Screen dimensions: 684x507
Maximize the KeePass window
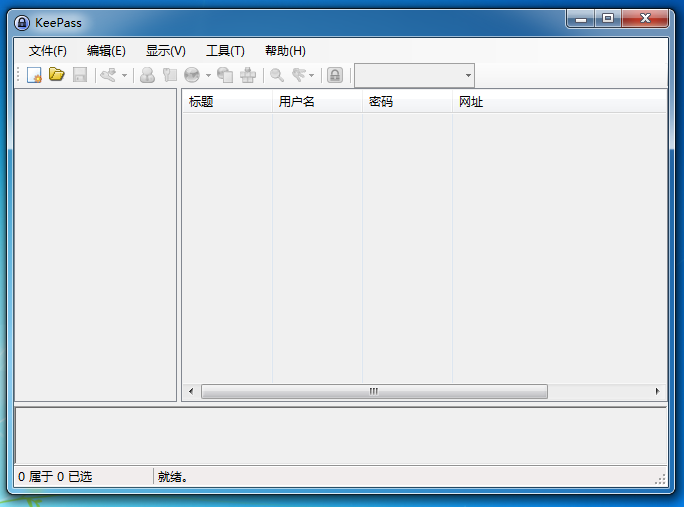click(608, 19)
